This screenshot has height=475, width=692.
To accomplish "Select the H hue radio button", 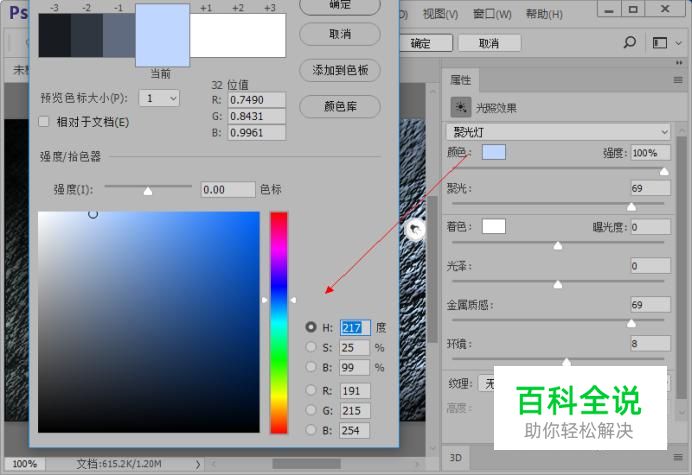I will point(311,327).
